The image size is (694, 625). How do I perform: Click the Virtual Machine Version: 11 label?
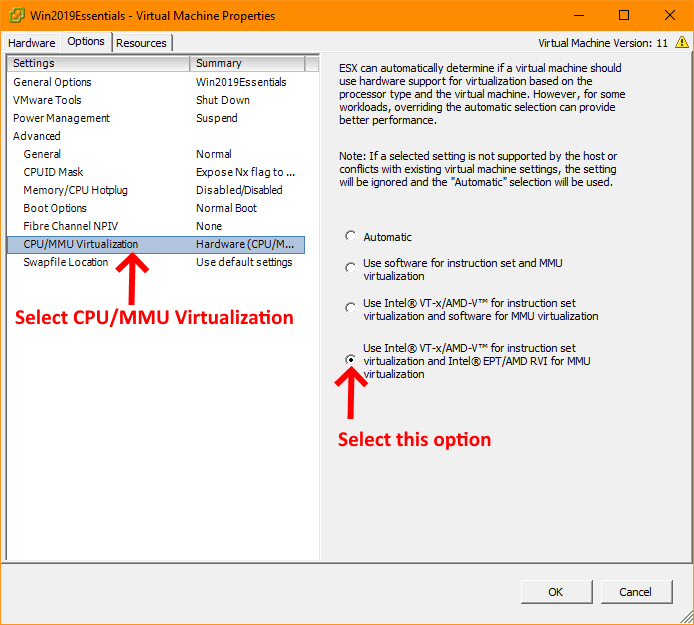(x=603, y=43)
